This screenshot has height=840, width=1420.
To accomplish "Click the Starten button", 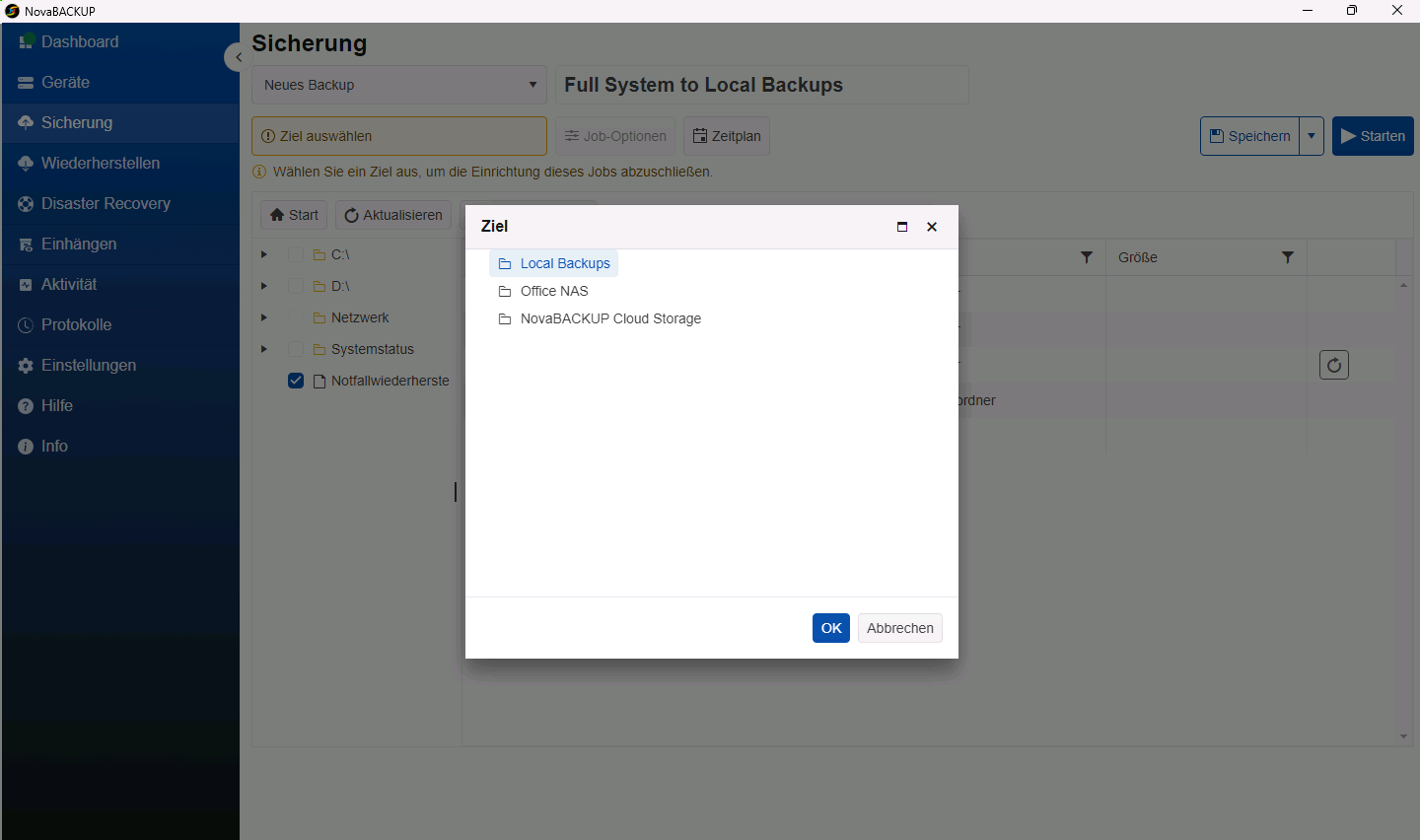I will (1373, 136).
